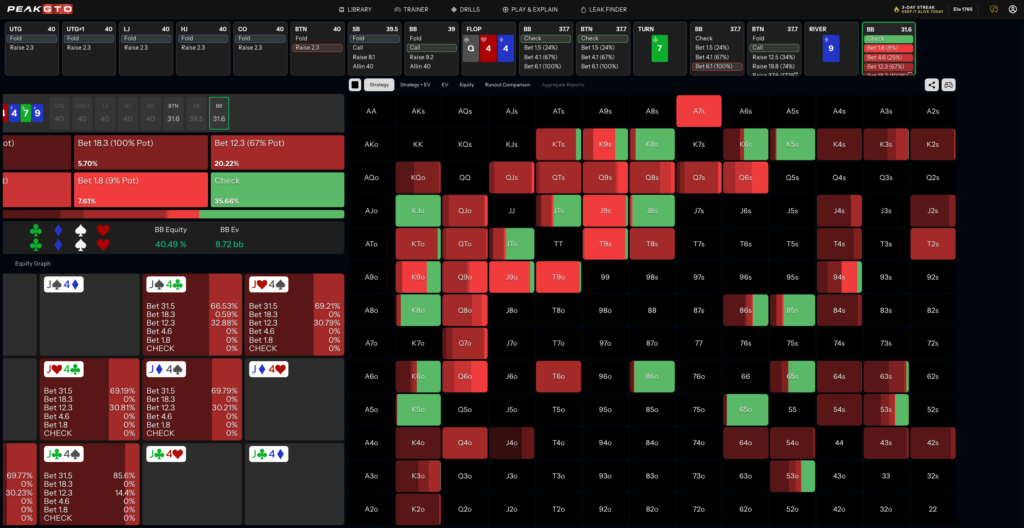Click first-row blue diamond suit filter
The height and width of the screenshot is (528, 1024).
[x=58, y=230]
